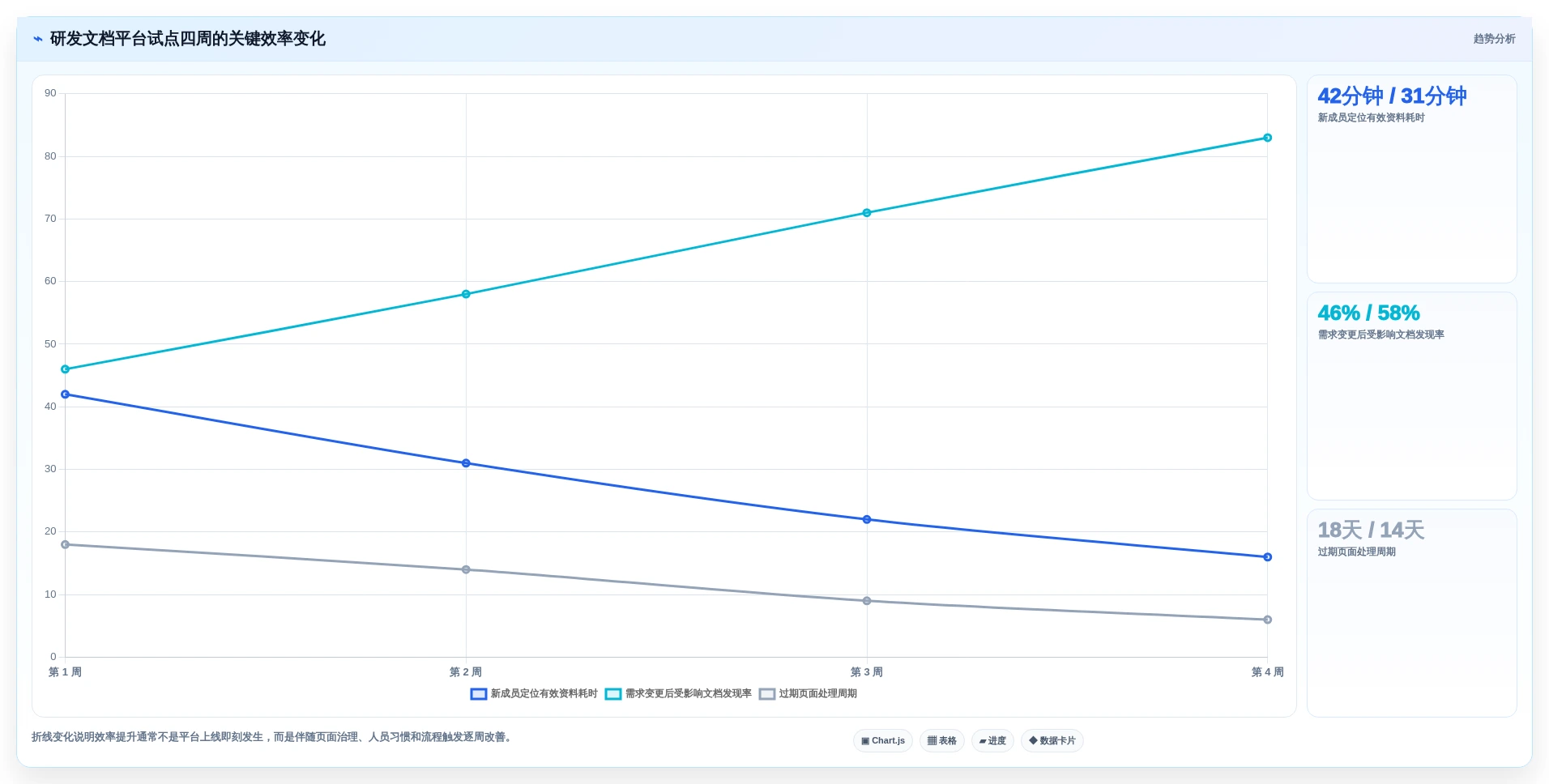Click the y-axis value 50
Screen dimensions: 1549x784
pos(51,344)
